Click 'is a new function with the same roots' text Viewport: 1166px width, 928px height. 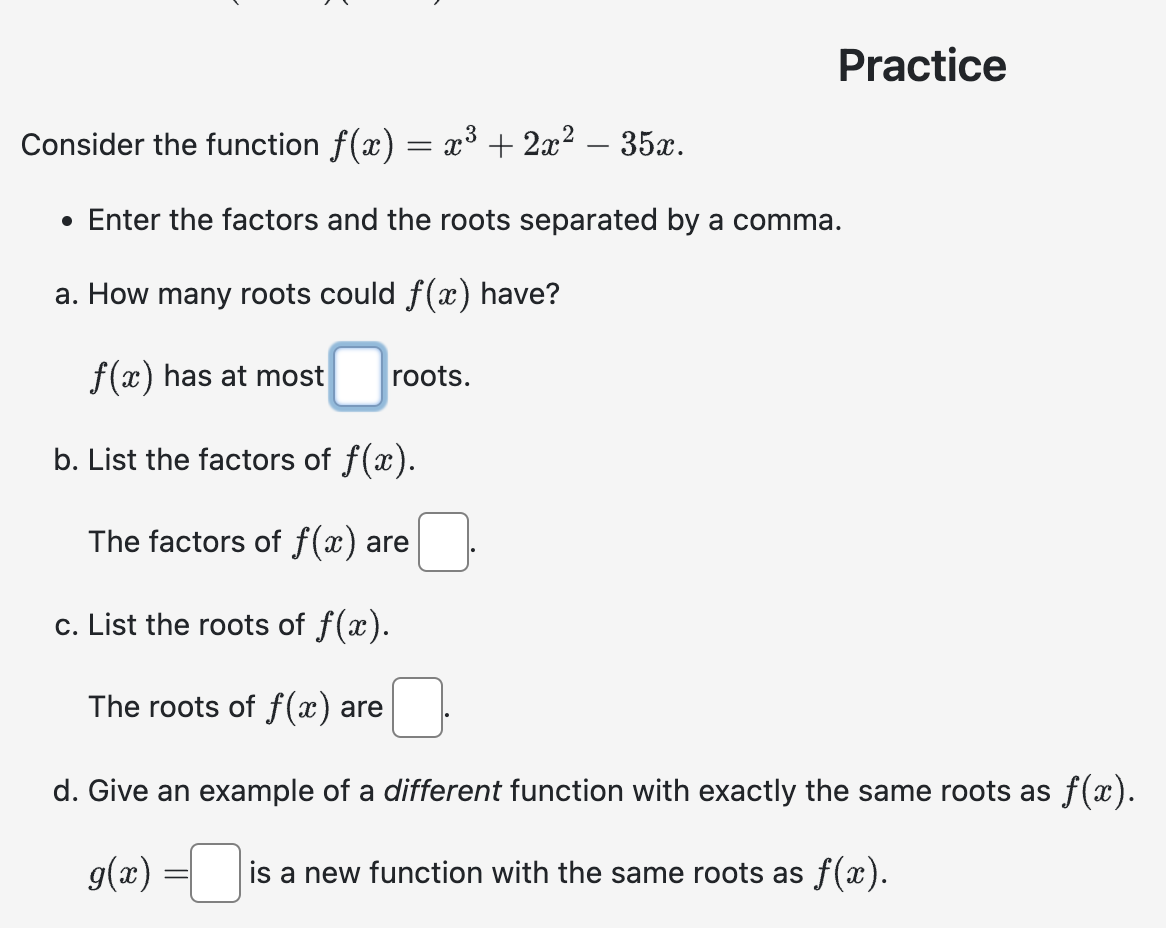tap(526, 873)
